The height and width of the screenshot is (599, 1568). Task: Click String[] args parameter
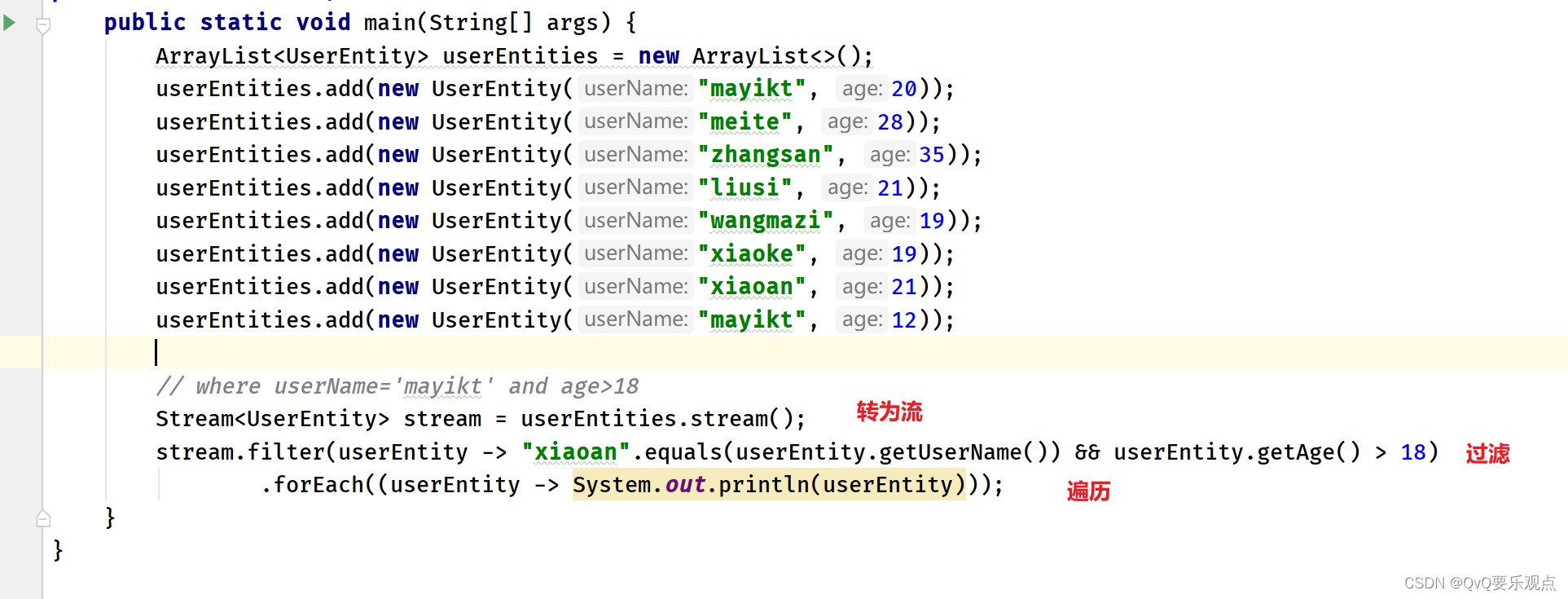point(513,22)
